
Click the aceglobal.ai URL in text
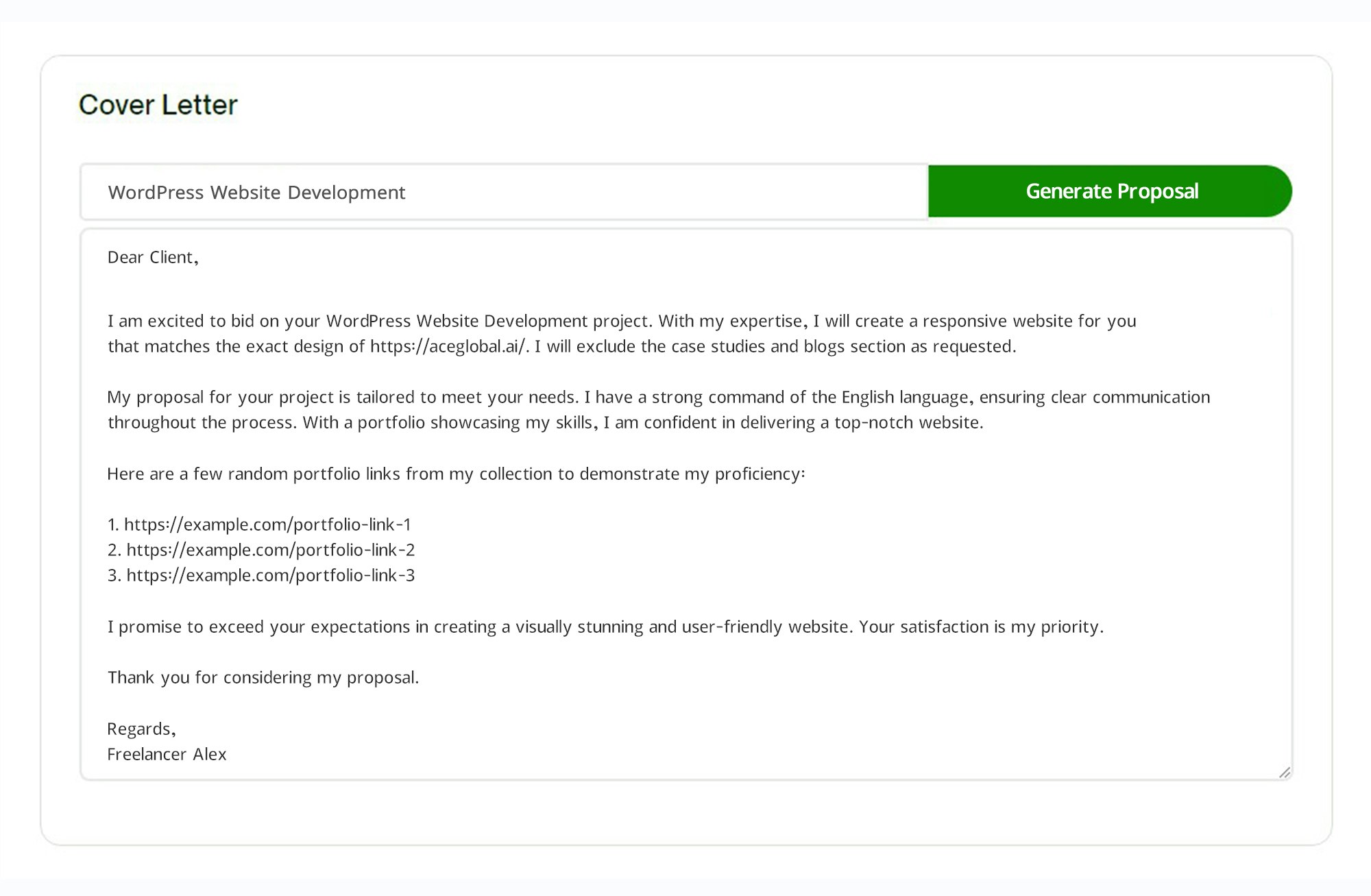click(448, 346)
